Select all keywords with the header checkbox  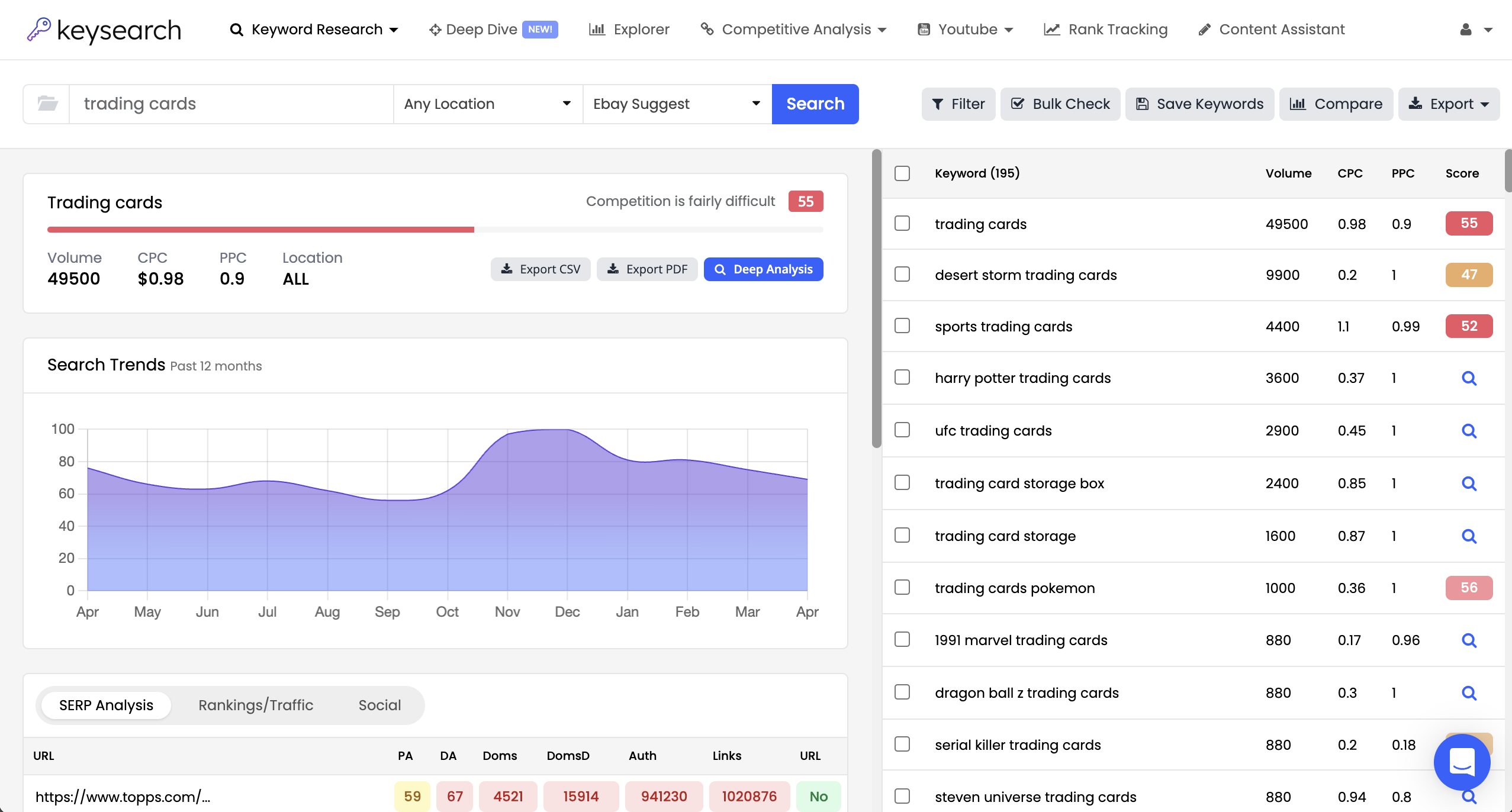tap(902, 173)
